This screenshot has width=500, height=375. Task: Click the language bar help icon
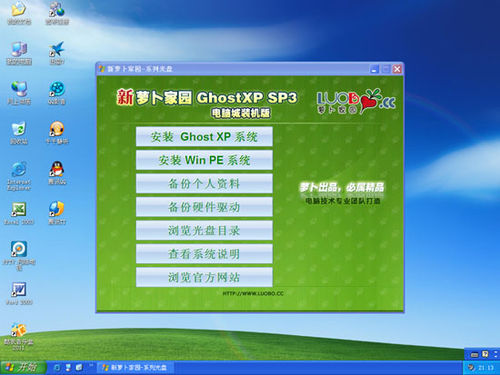point(485,354)
